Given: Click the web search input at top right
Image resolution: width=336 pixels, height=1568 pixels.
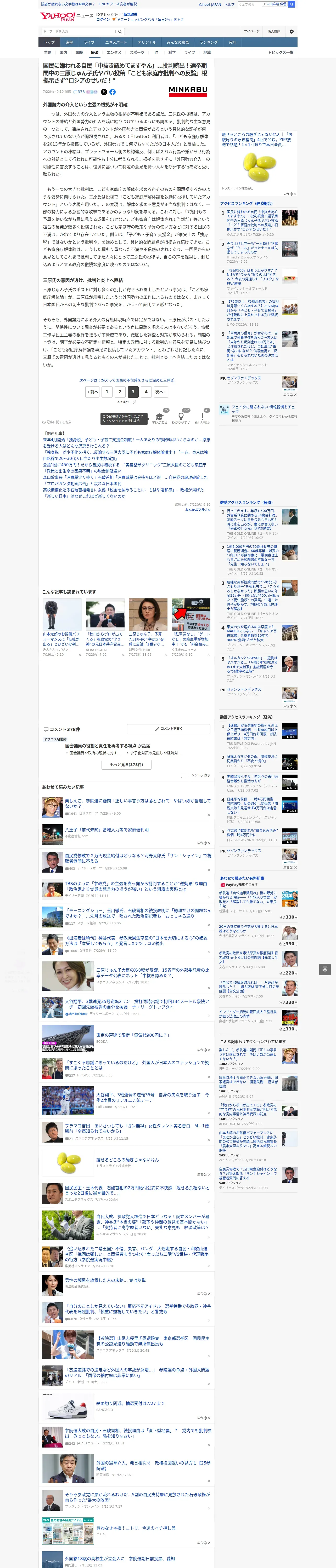Looking at the screenshot, I should [x=249, y=4].
